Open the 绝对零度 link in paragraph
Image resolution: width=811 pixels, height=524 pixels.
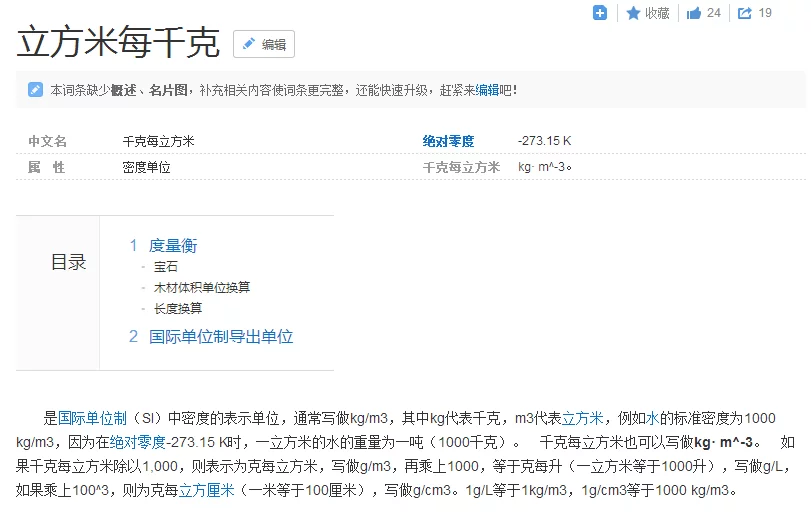click(138, 442)
